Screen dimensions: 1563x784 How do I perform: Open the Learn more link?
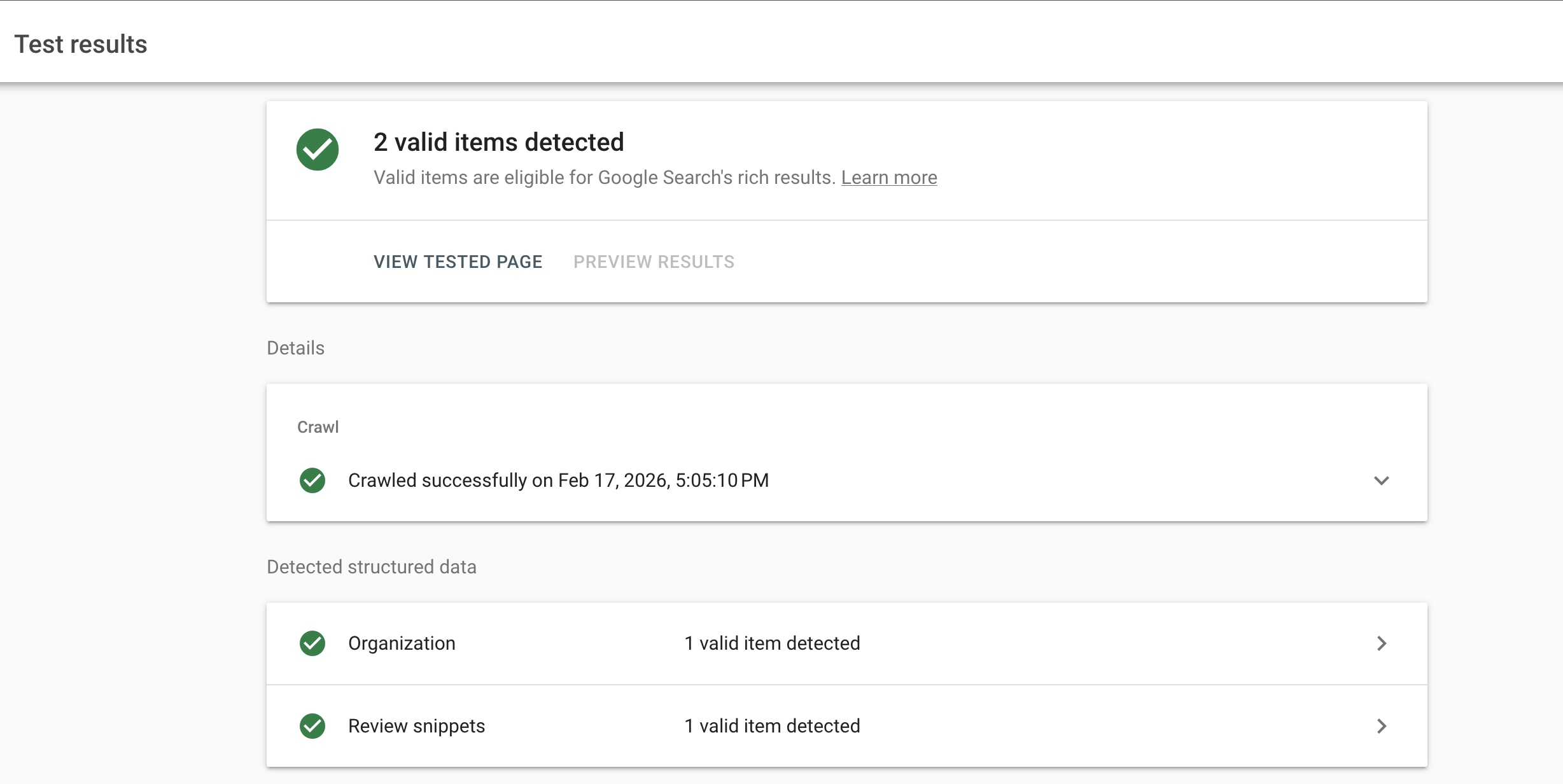(x=889, y=178)
